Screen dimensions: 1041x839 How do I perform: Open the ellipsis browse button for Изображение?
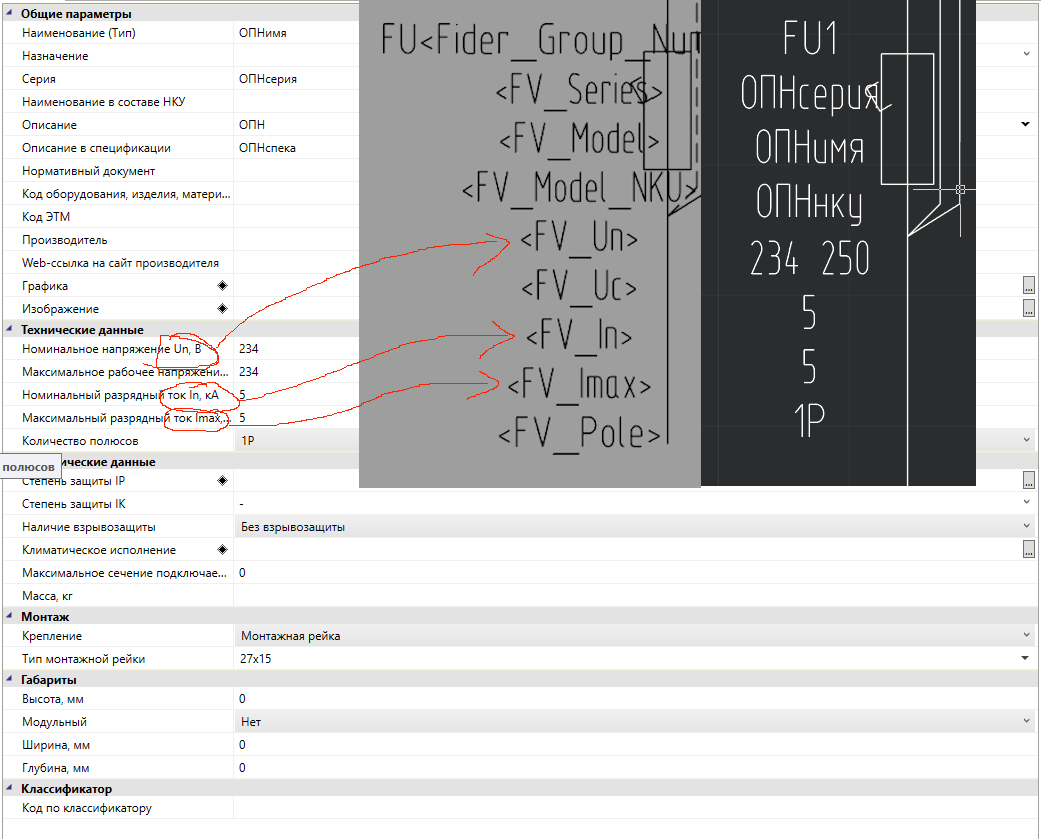[x=1028, y=309]
